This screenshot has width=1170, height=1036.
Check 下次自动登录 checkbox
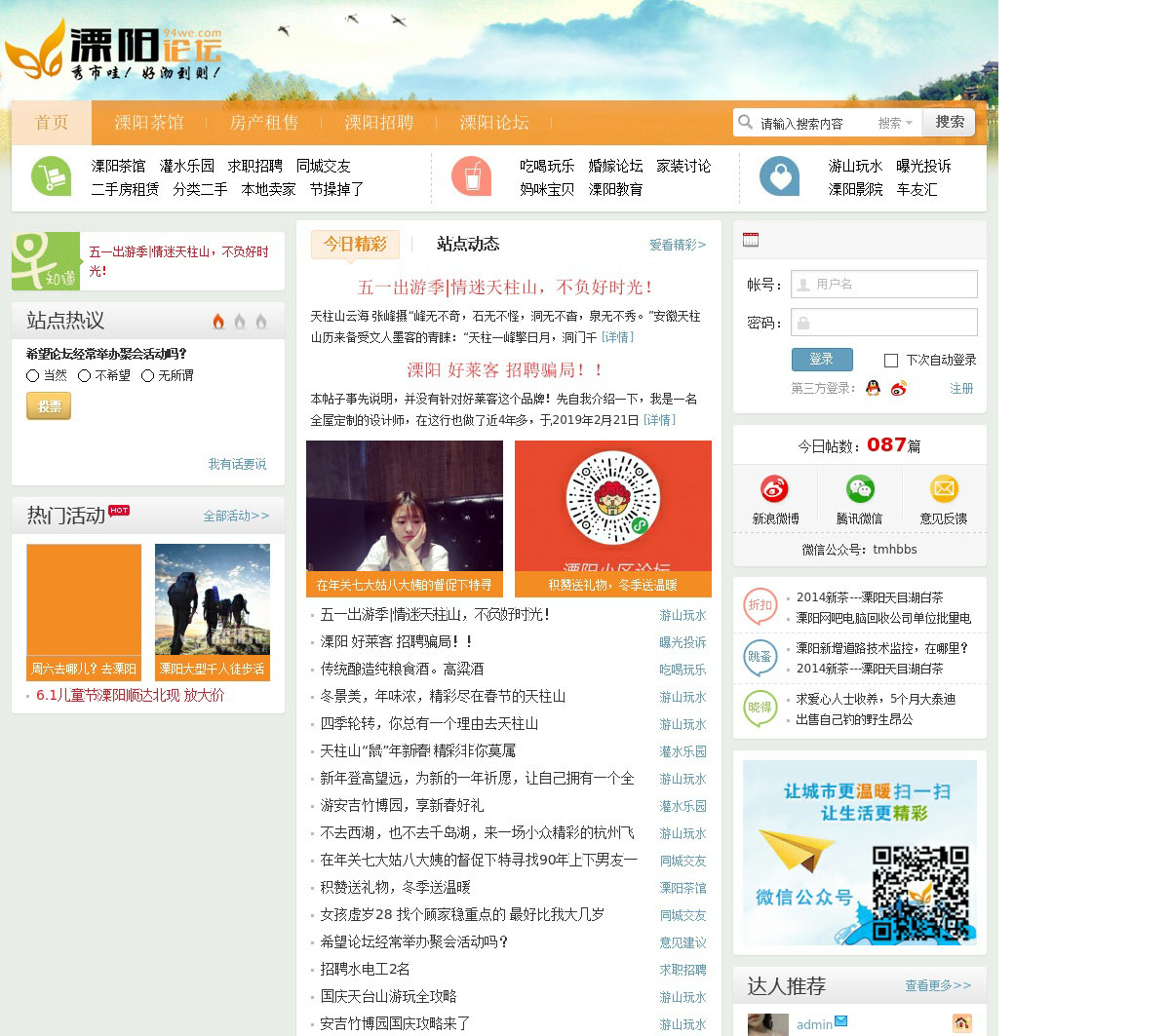[x=890, y=361]
